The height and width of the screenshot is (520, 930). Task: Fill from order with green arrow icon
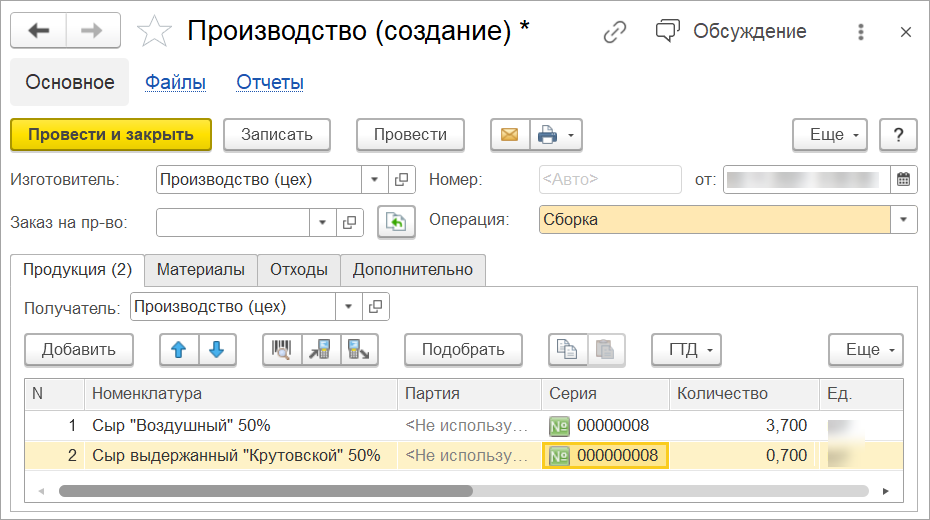(396, 222)
